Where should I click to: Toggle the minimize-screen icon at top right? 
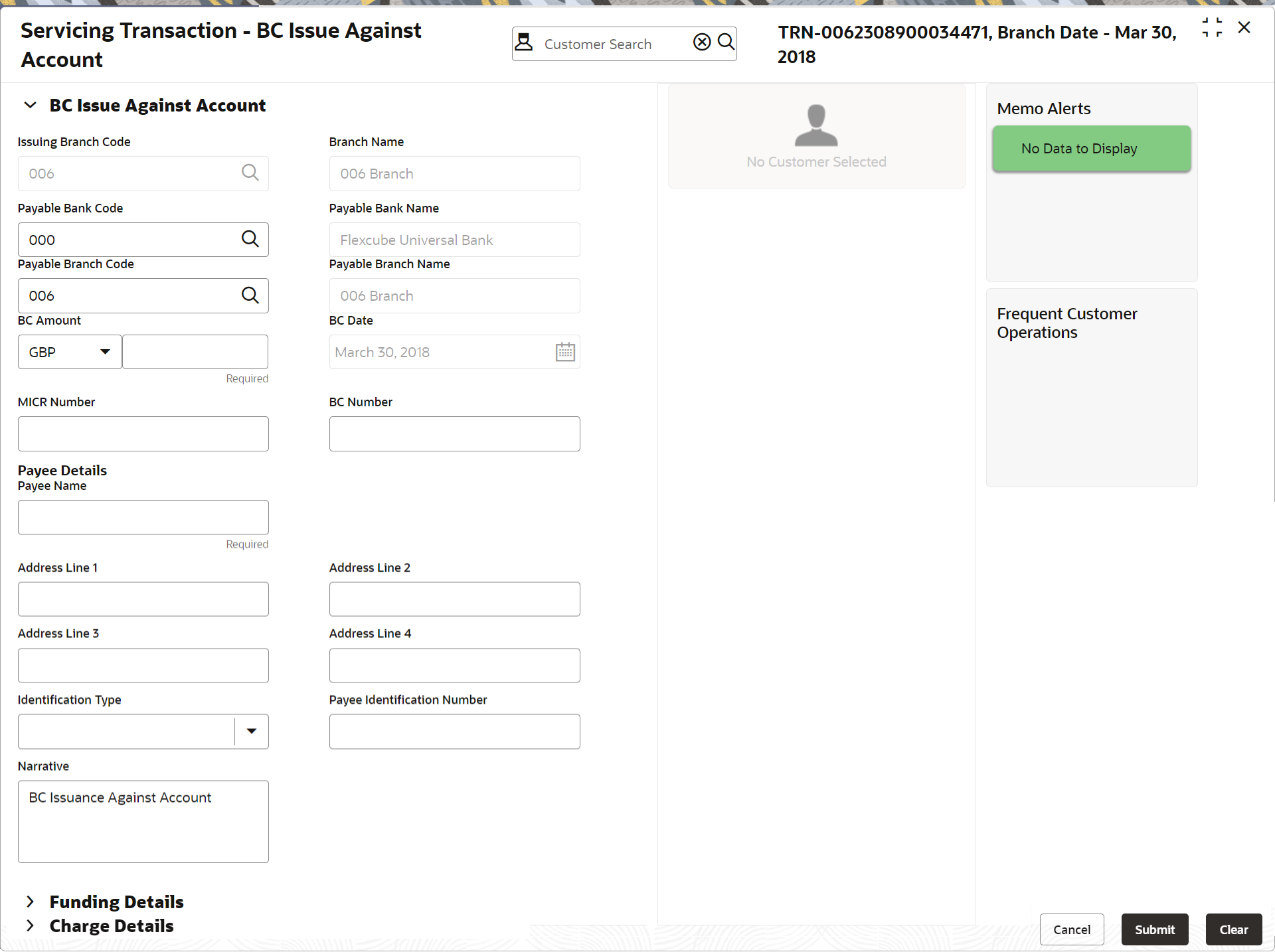[1212, 28]
